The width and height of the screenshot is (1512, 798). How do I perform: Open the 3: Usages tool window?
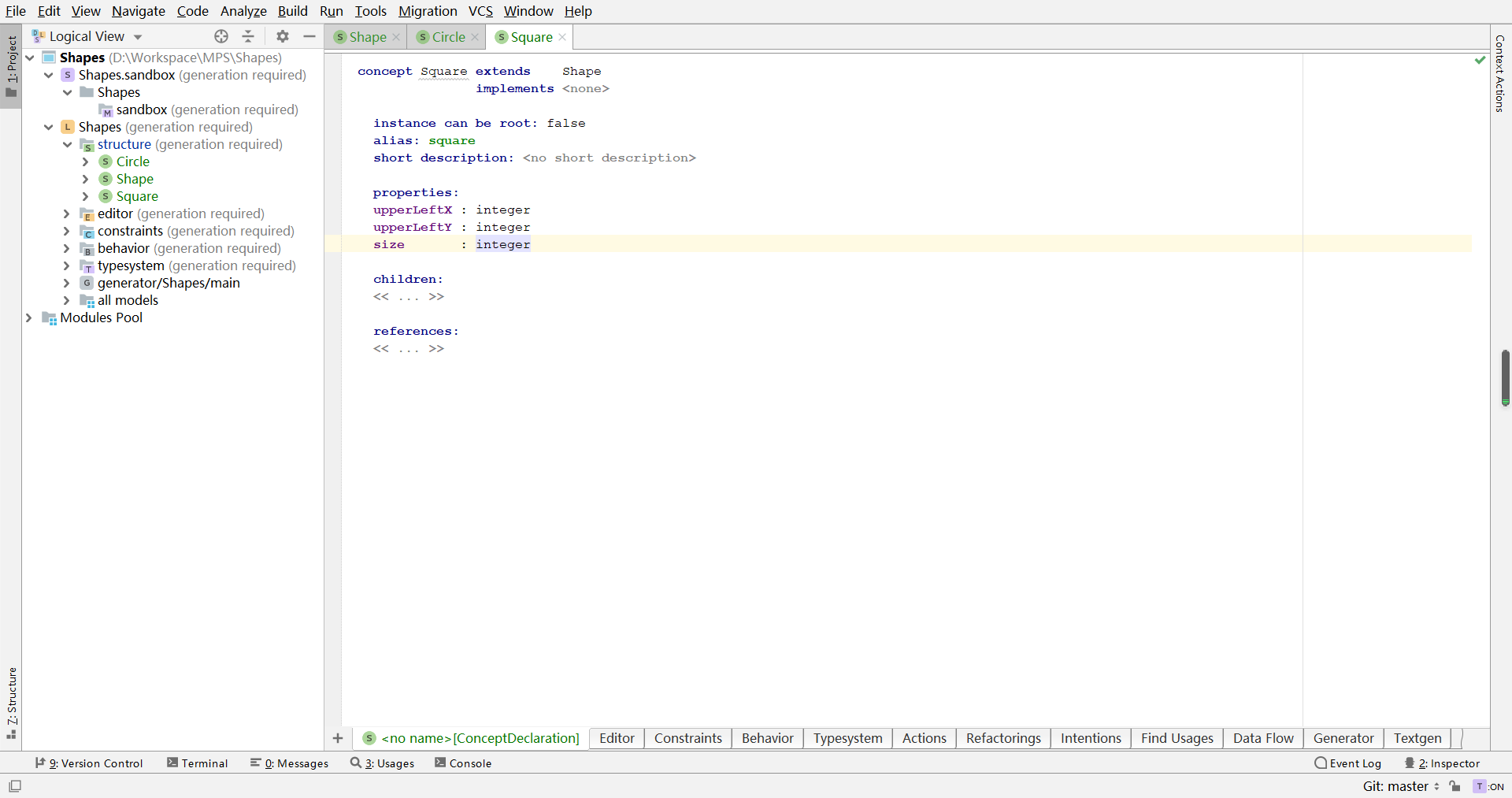click(384, 763)
